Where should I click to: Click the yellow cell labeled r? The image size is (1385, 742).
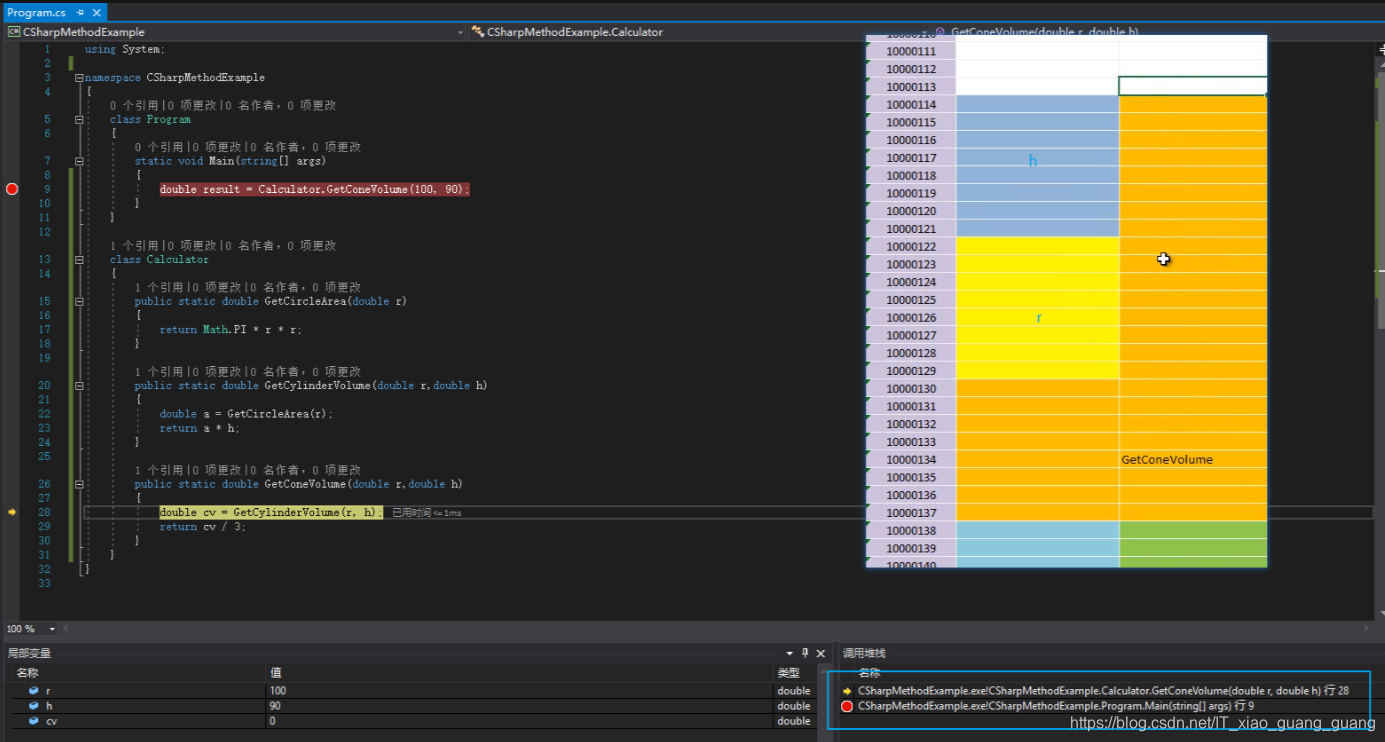(1037, 308)
